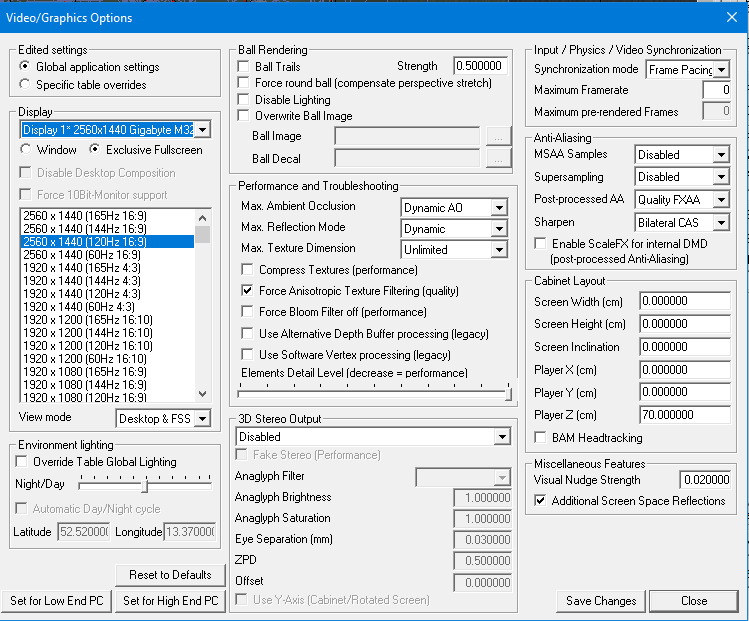Click the Player X (cm) field
The image size is (749, 621).
point(685,370)
